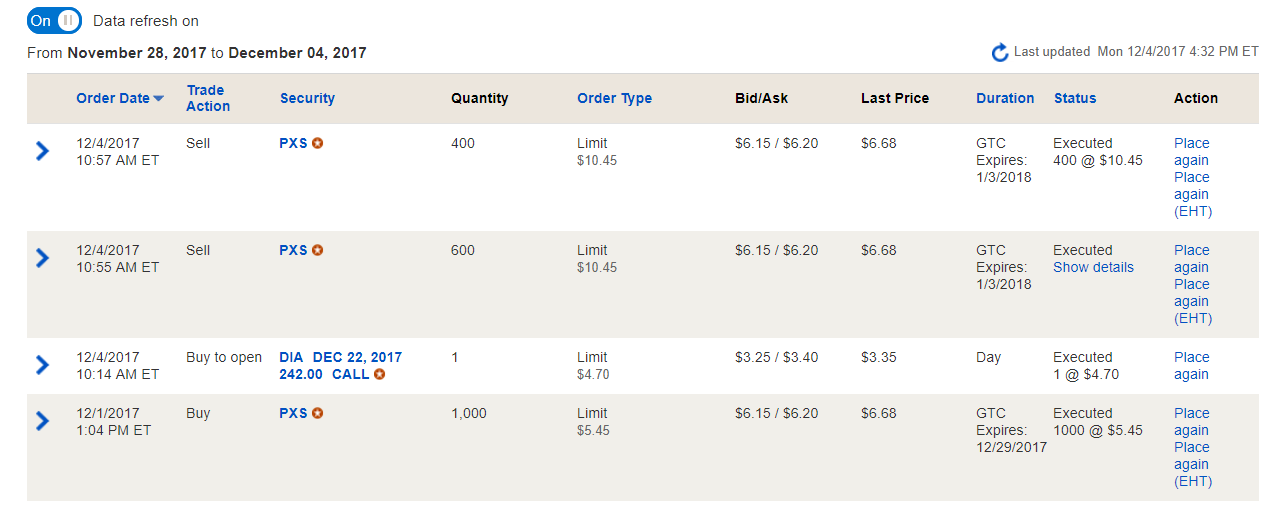
Task: Sort by Duration column header
Action: coord(1005,98)
